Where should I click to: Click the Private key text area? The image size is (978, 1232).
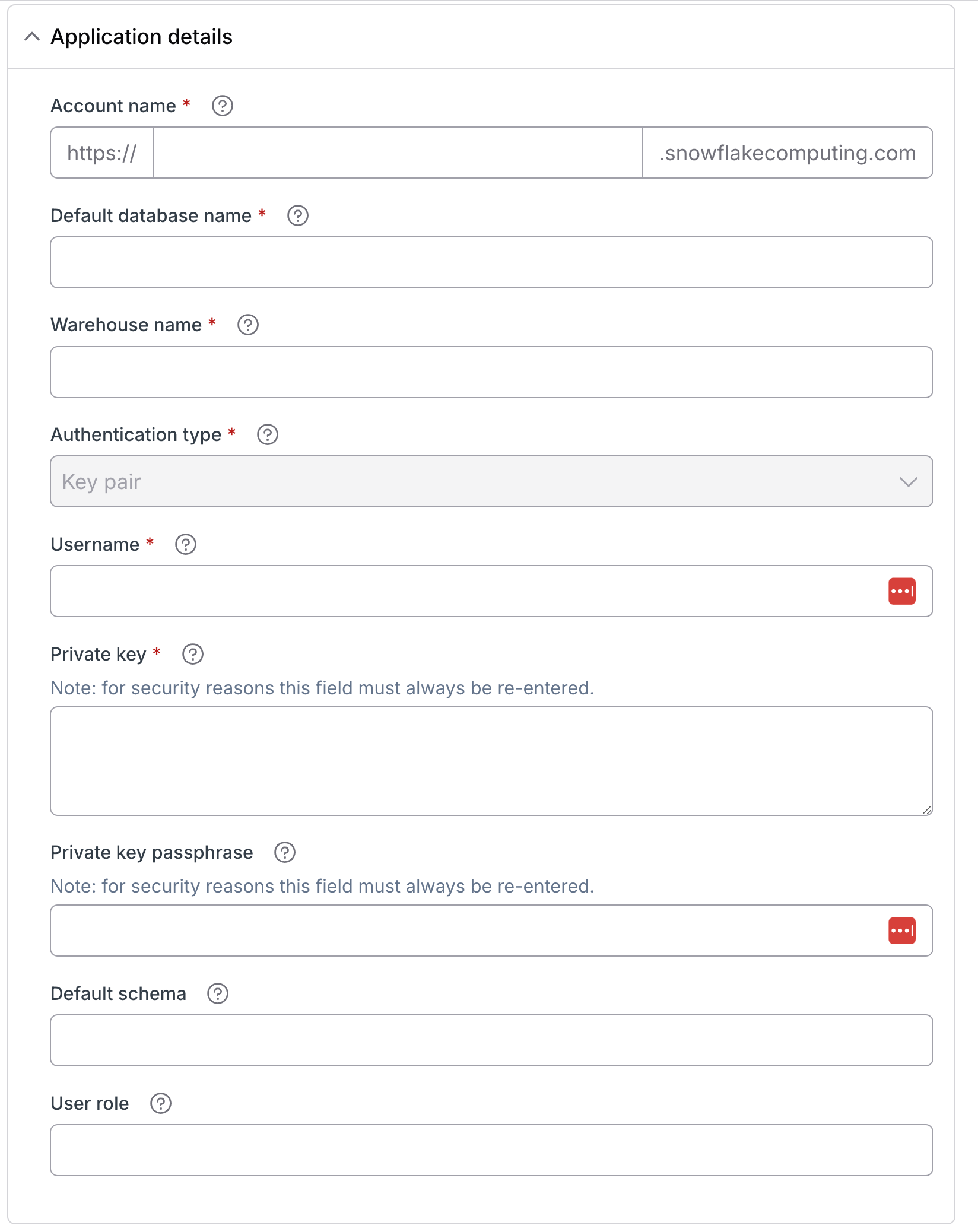491,761
